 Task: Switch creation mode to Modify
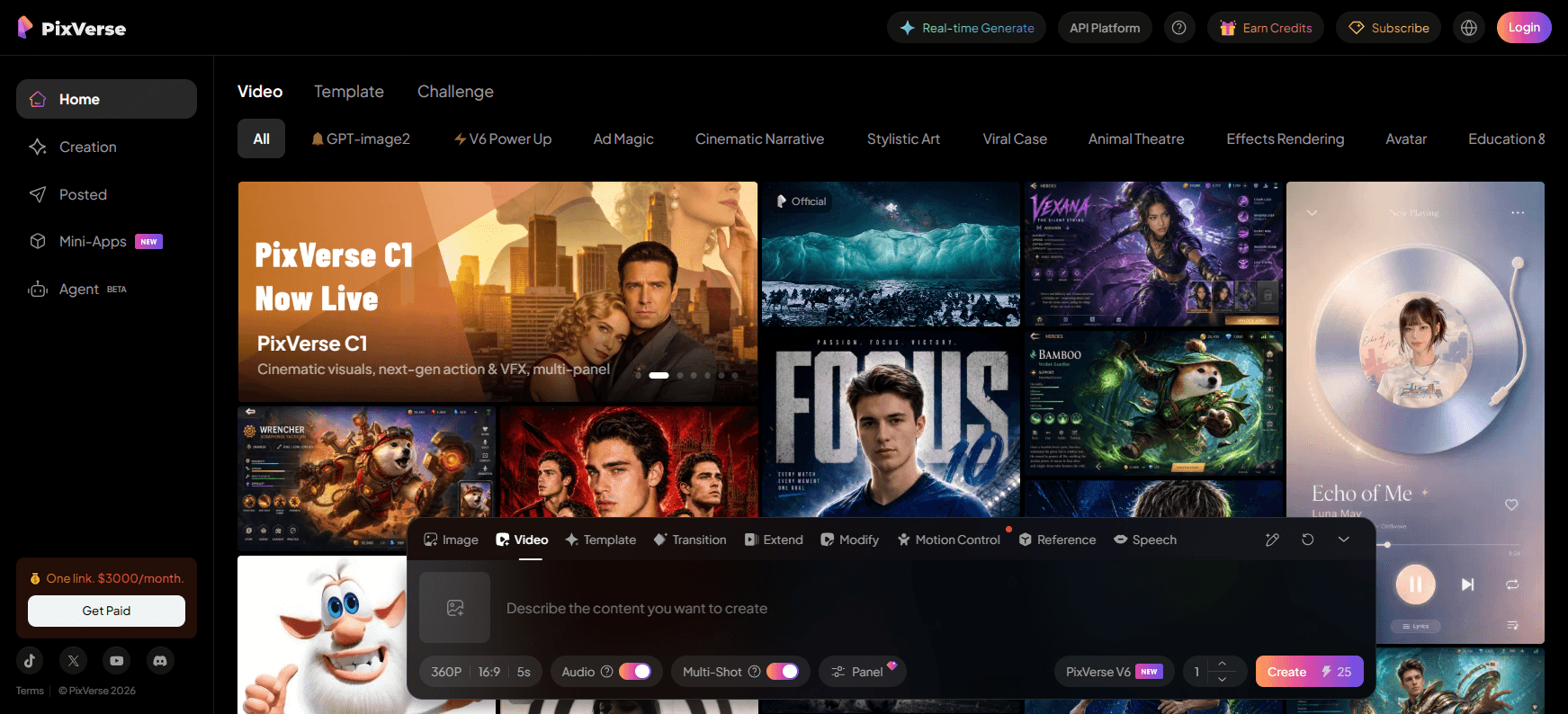[x=850, y=540]
